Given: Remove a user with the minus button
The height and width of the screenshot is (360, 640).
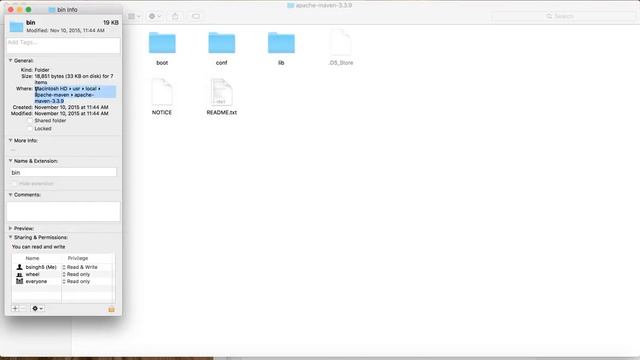Looking at the screenshot, I should pyautogui.click(x=23, y=309).
